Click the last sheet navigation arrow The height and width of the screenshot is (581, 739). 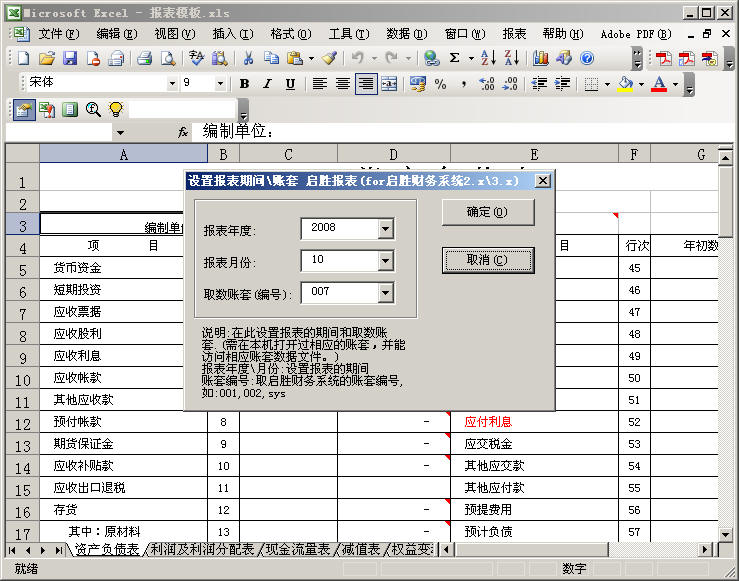[x=59, y=550]
